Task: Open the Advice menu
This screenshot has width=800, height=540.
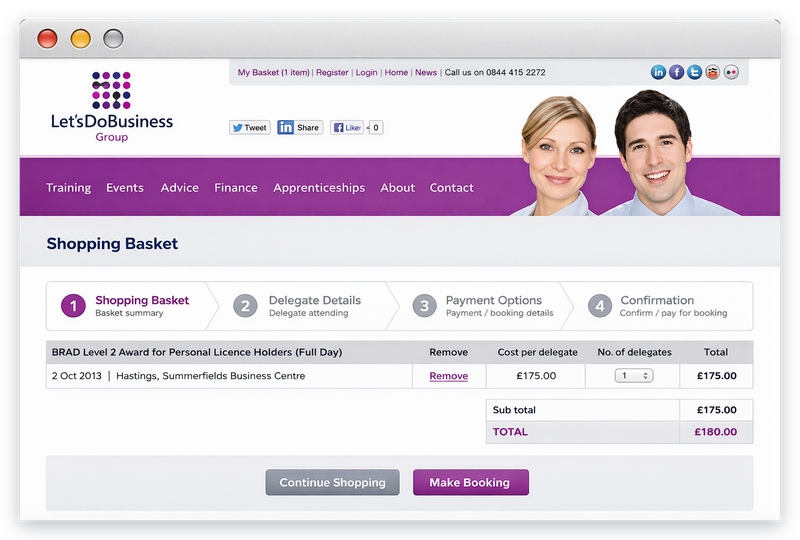Action: 180,188
